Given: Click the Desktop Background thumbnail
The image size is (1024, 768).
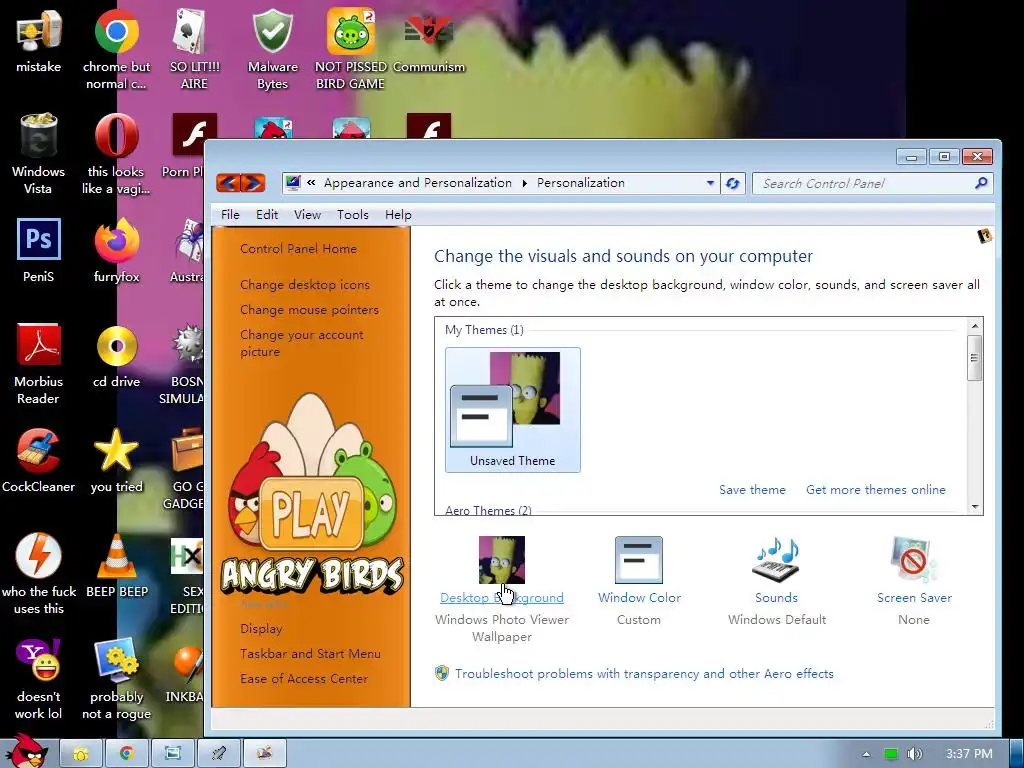Looking at the screenshot, I should tap(502, 560).
